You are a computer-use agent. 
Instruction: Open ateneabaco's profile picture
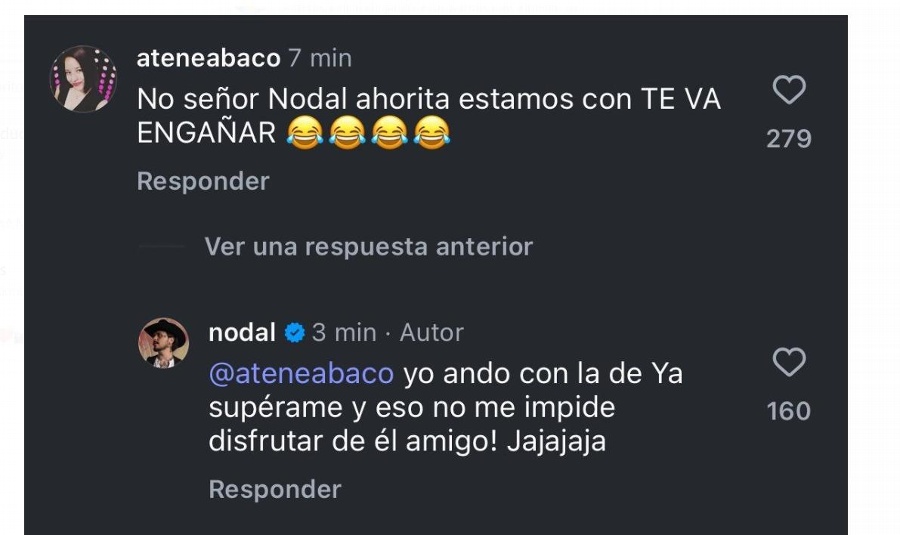tap(83, 79)
